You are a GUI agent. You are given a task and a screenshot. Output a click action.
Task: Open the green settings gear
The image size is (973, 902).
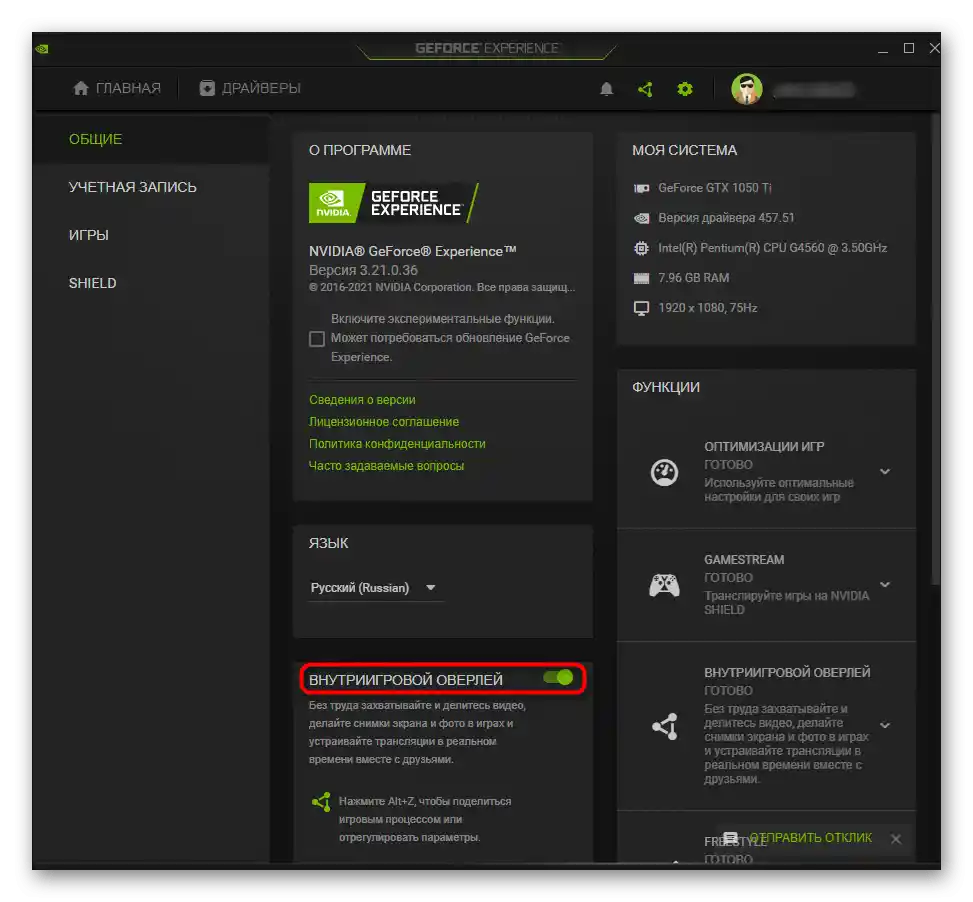click(684, 89)
